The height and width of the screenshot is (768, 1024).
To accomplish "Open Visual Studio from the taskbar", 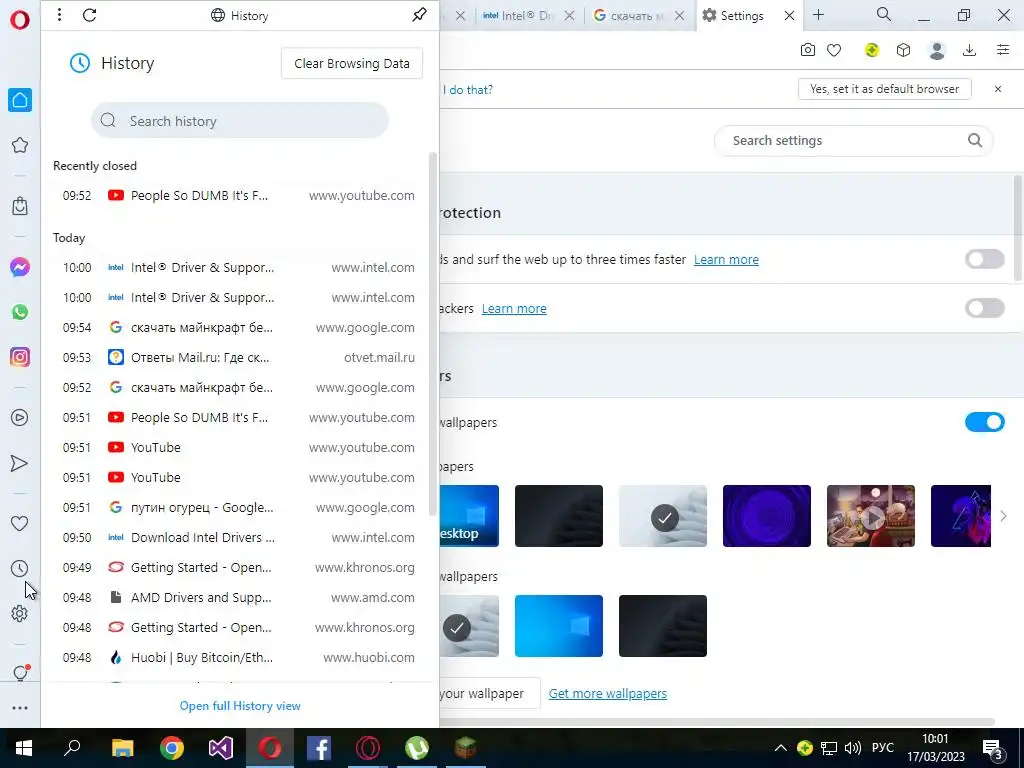I will 221,748.
